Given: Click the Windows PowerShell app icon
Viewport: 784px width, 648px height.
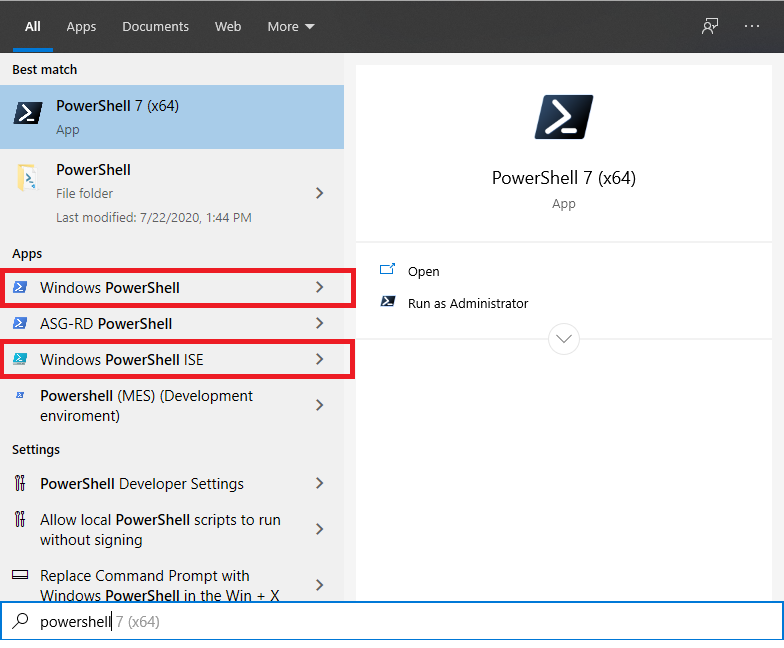Looking at the screenshot, I should coord(20,288).
